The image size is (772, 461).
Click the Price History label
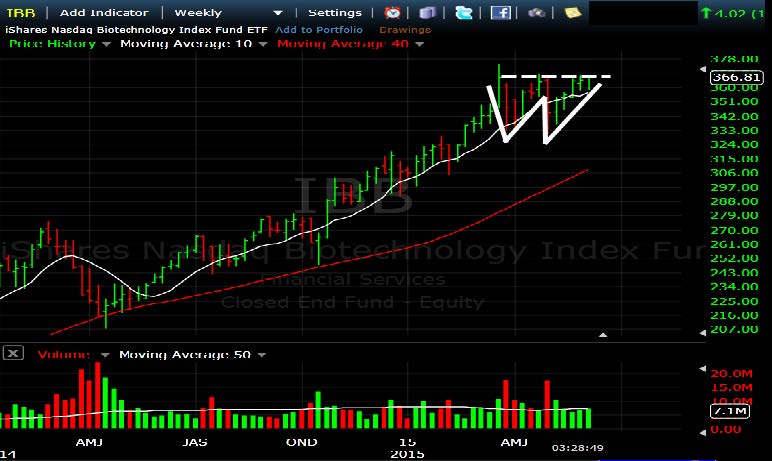click(53, 44)
